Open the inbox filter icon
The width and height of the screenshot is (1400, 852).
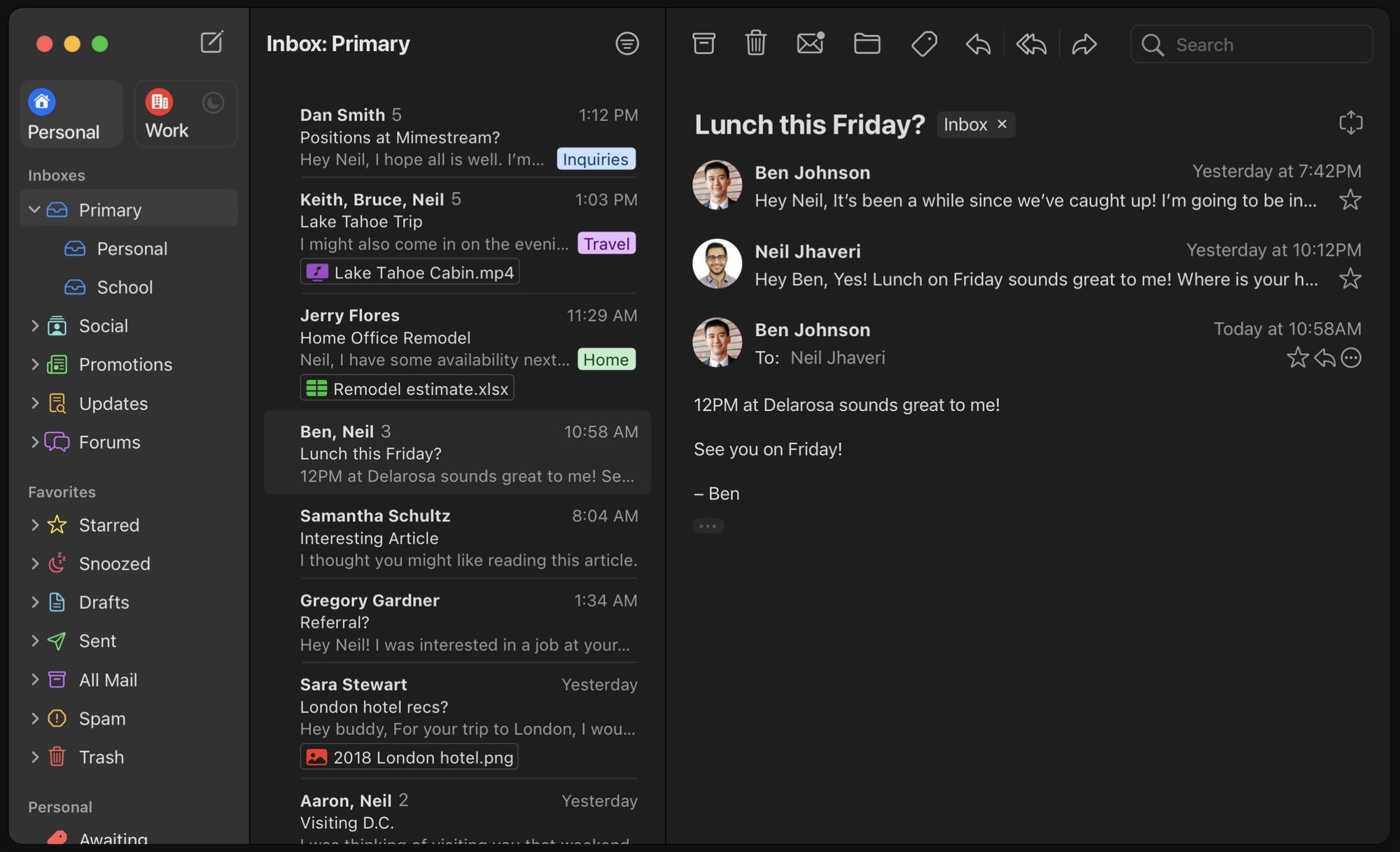(x=626, y=43)
